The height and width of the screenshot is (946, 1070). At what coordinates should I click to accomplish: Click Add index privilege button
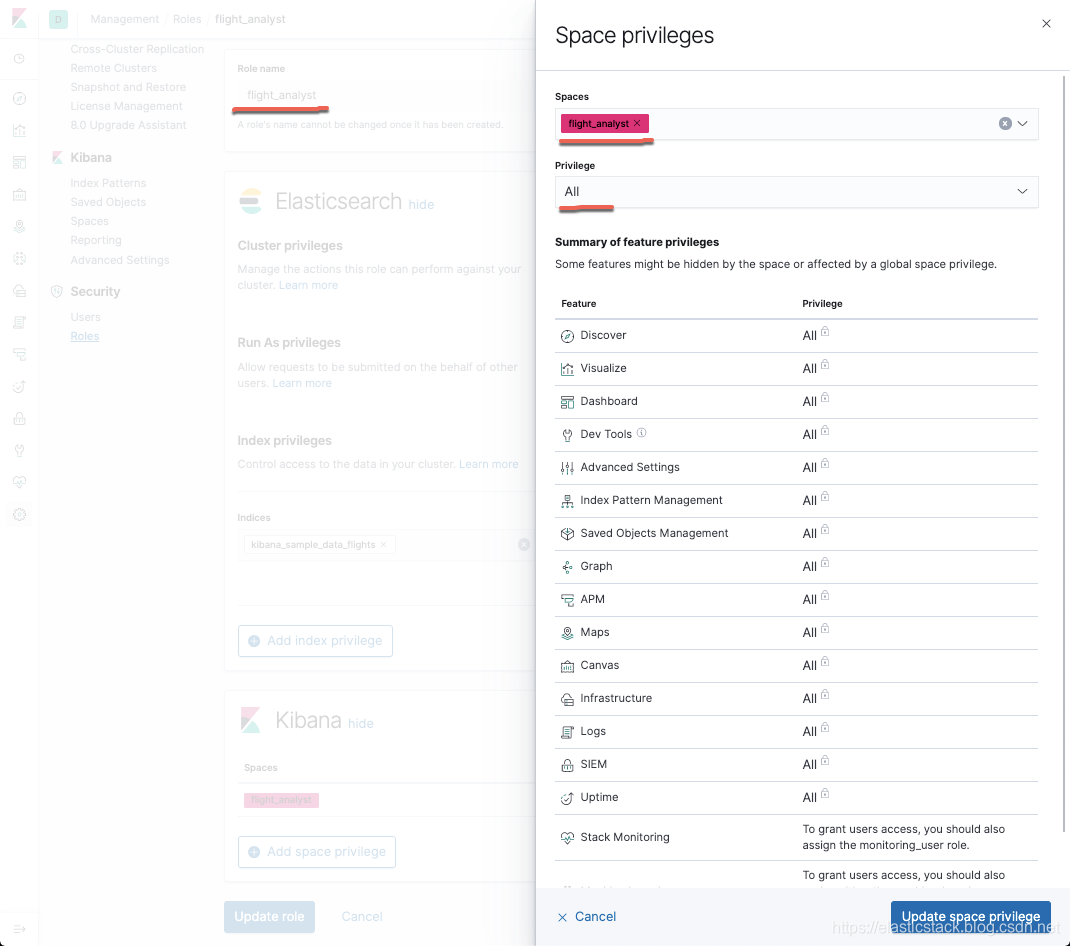coord(315,641)
